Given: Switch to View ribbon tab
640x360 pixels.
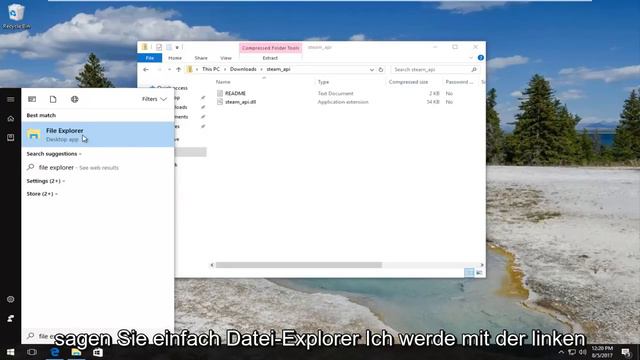Looking at the screenshot, I should click(226, 58).
